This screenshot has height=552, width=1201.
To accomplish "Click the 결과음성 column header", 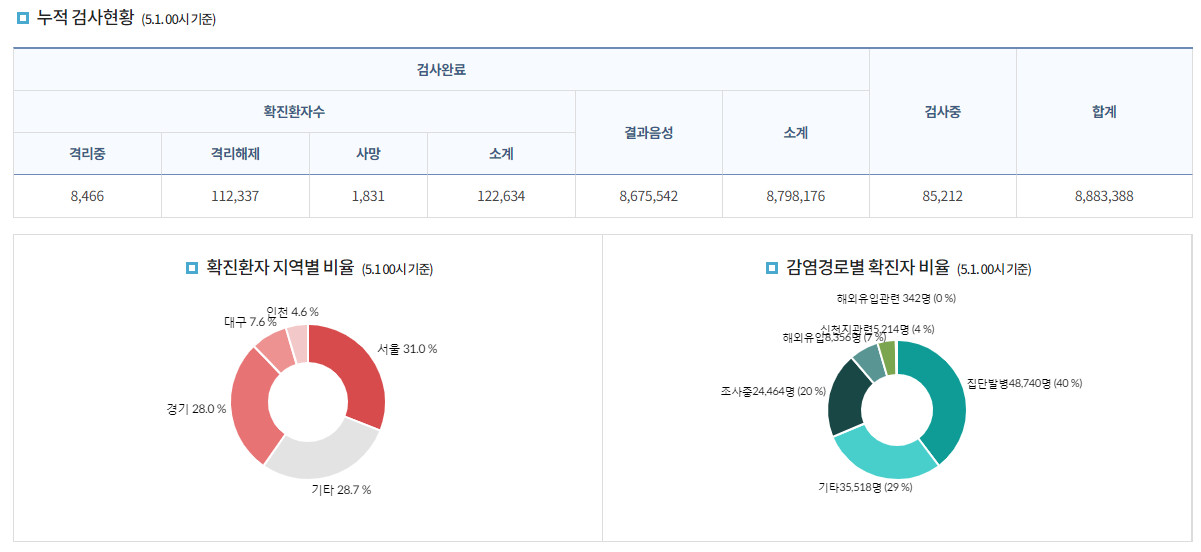I will (x=648, y=133).
